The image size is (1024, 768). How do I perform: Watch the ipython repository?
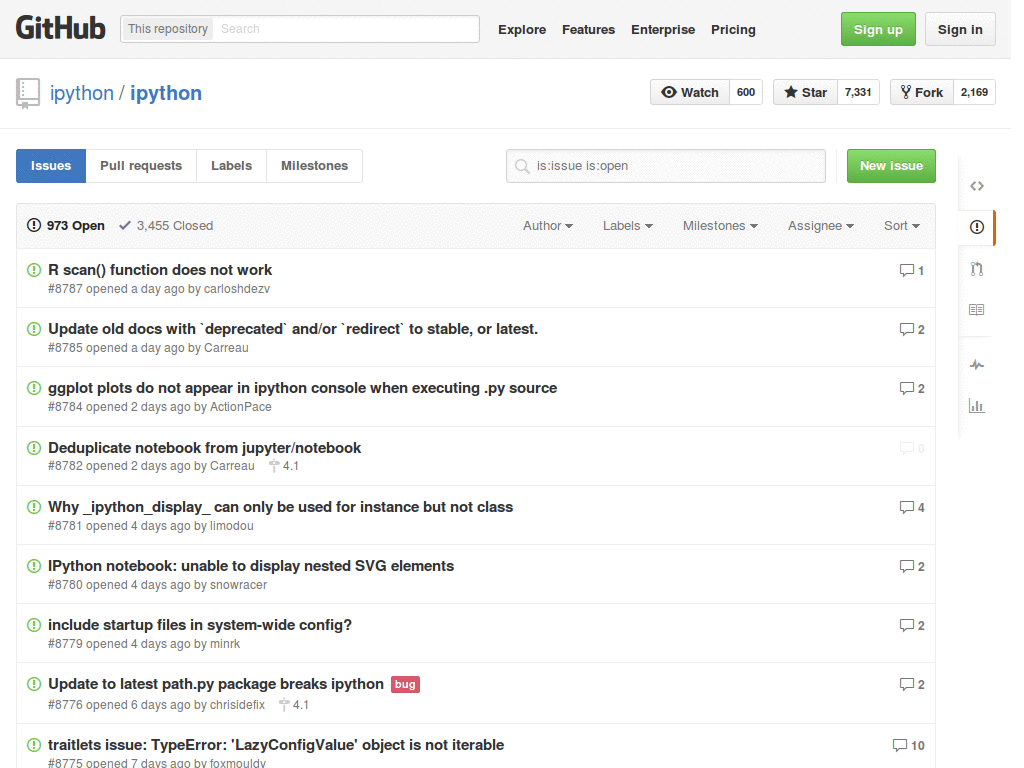click(x=690, y=92)
